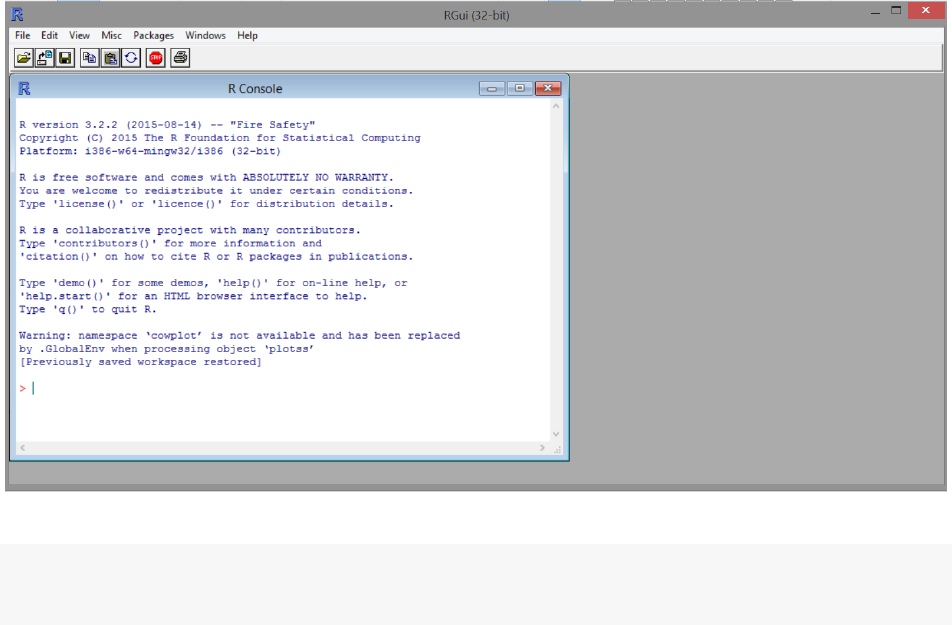The width and height of the screenshot is (952, 625).
Task: Close the RGui main window
Action: (926, 10)
